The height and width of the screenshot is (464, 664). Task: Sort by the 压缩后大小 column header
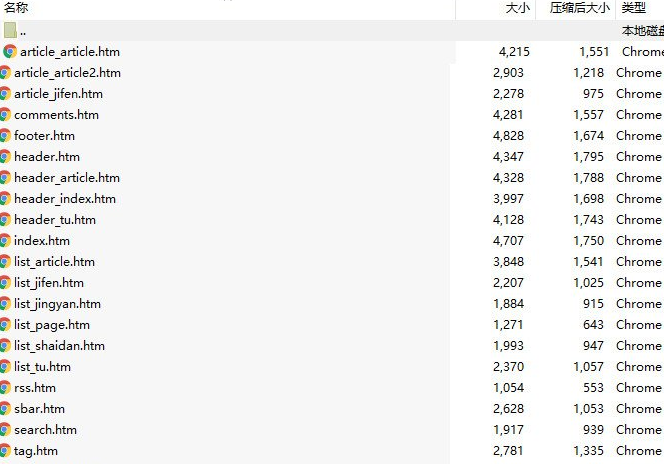click(579, 8)
